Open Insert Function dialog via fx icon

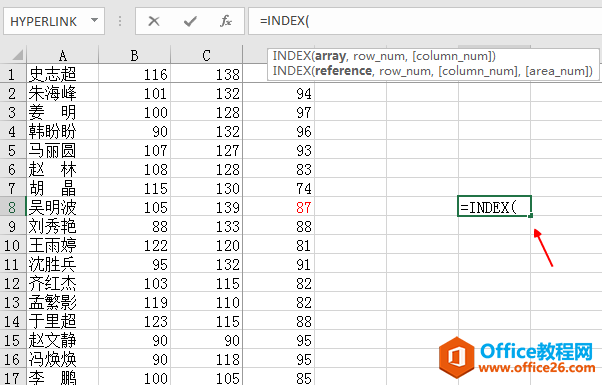[x=226, y=21]
